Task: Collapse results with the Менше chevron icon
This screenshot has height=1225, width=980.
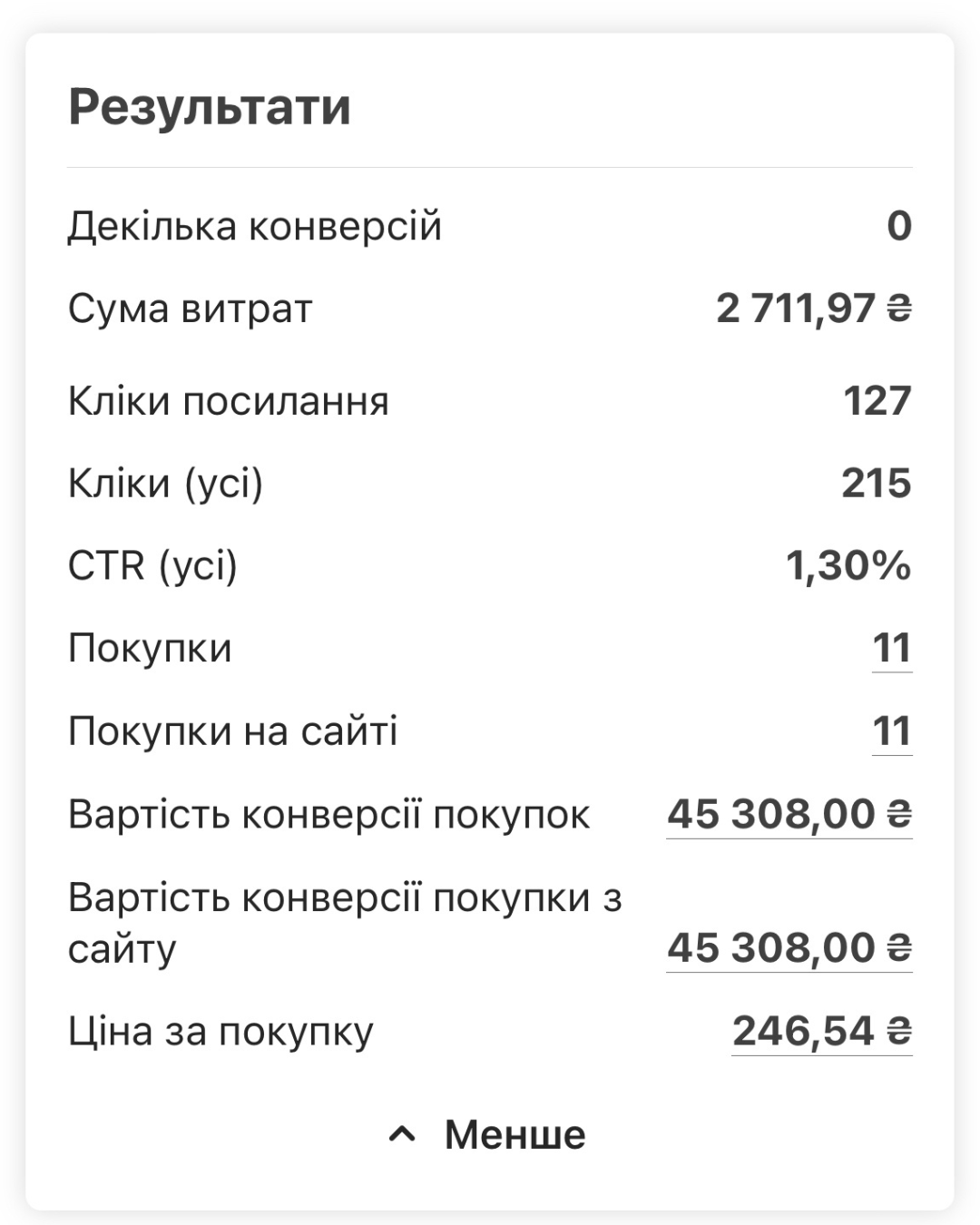Action: pyautogui.click(x=402, y=1134)
